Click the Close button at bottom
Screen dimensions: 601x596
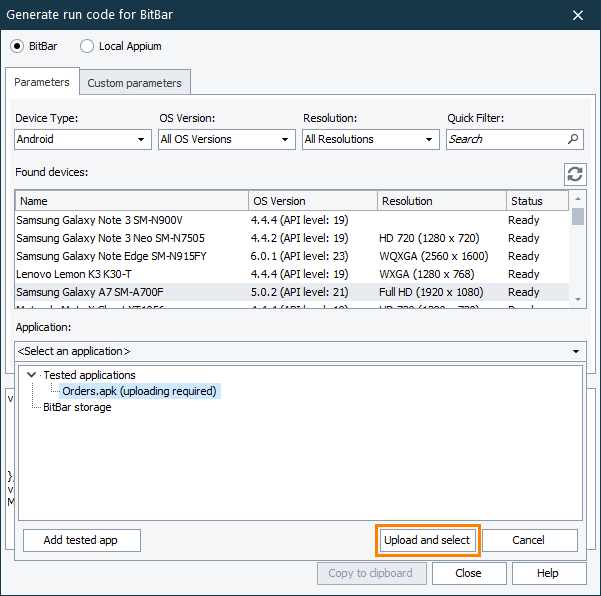(x=469, y=573)
